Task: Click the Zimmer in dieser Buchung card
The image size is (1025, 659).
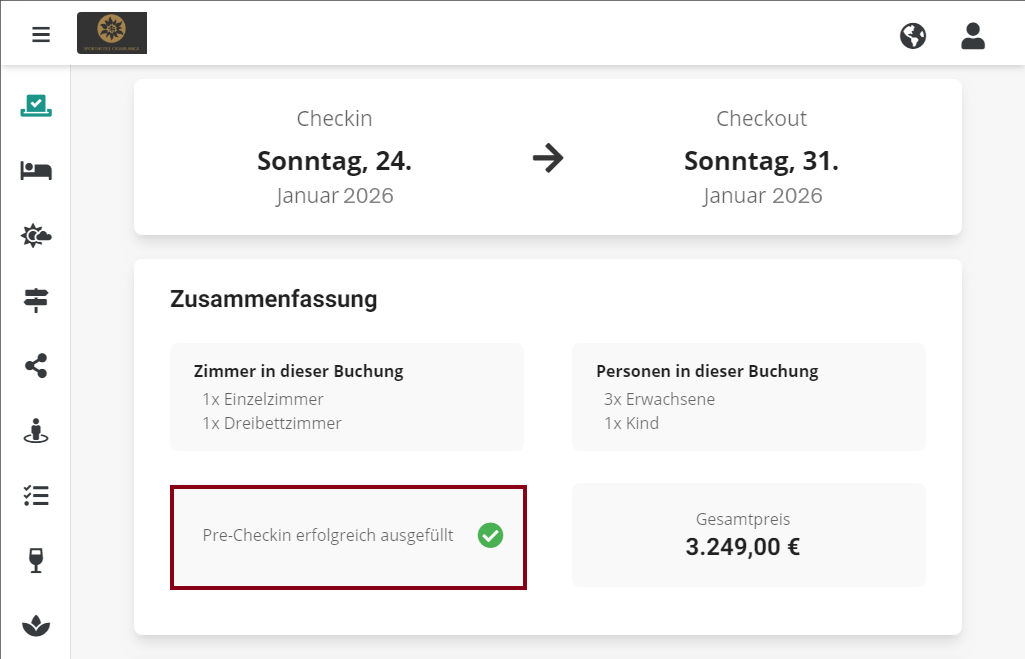Action: (346, 396)
